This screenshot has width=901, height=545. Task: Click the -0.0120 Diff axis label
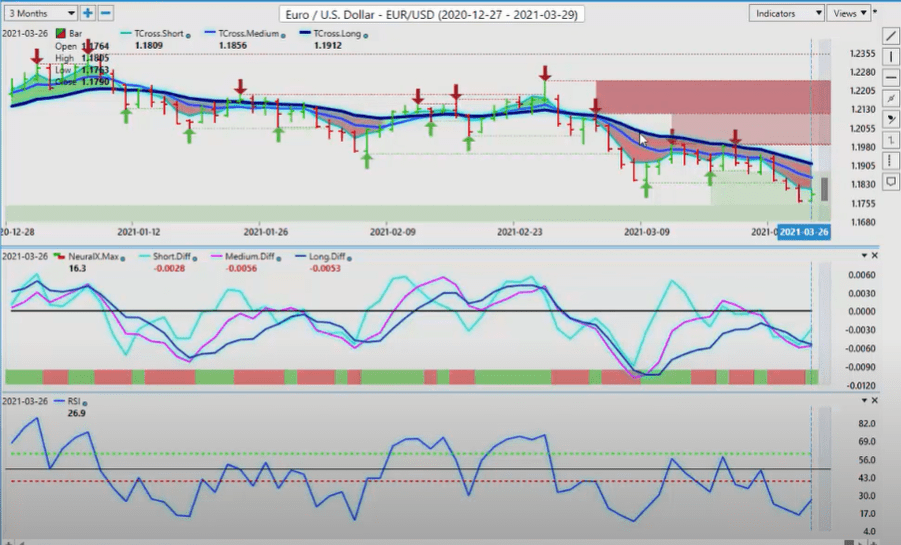(x=861, y=386)
